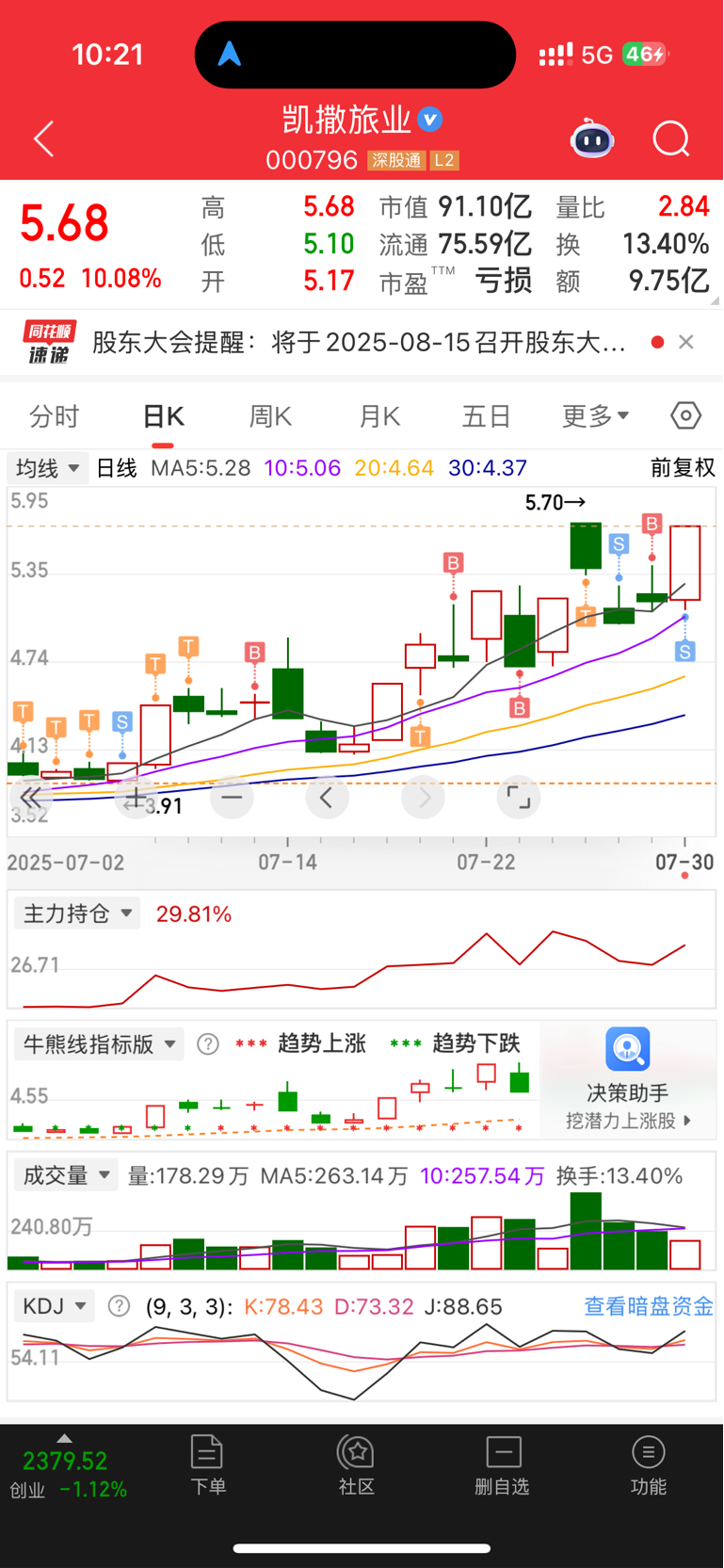
Task: Move chart left with chevron button
Action: pos(327,798)
